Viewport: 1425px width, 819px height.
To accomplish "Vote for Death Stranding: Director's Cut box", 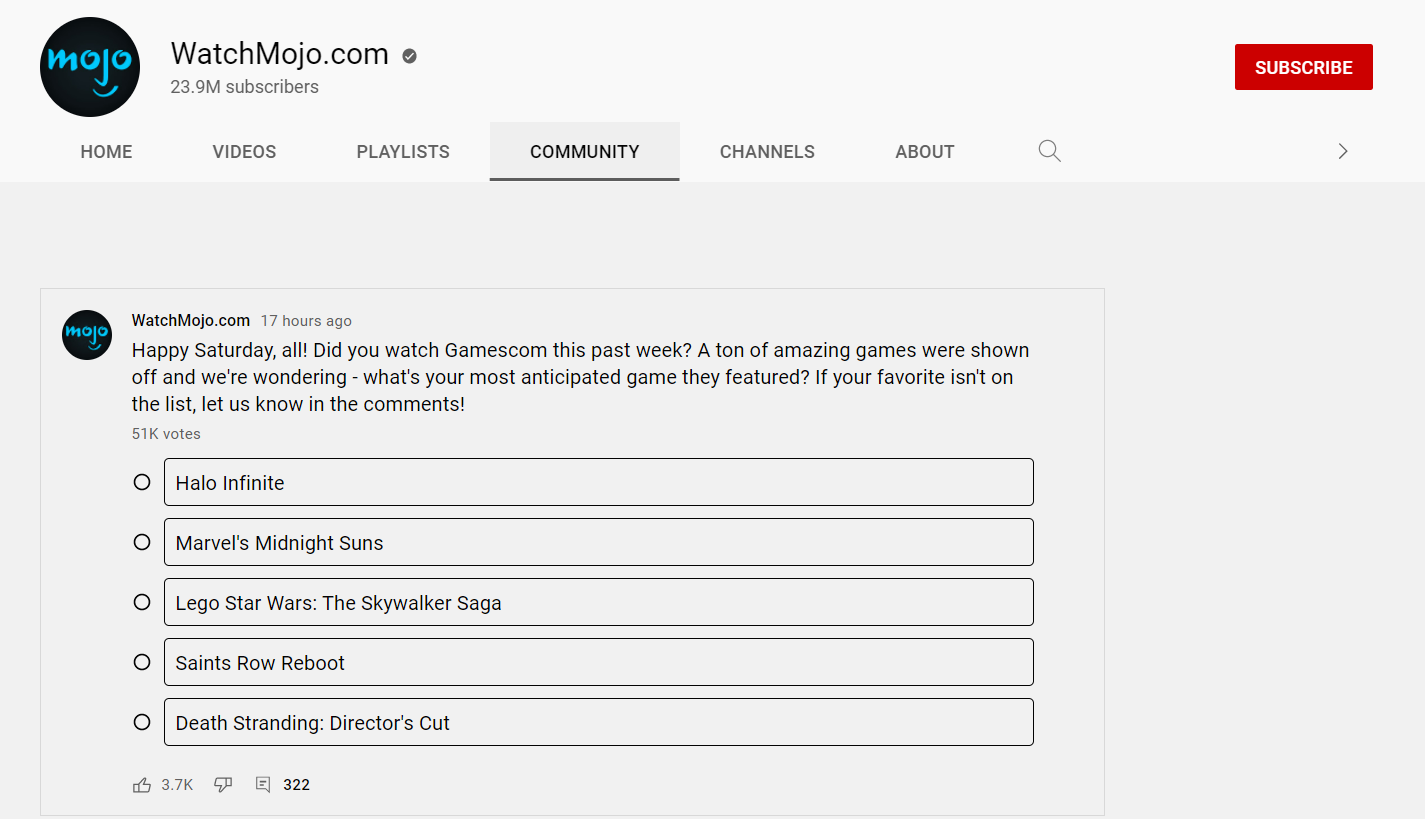I will tap(599, 722).
